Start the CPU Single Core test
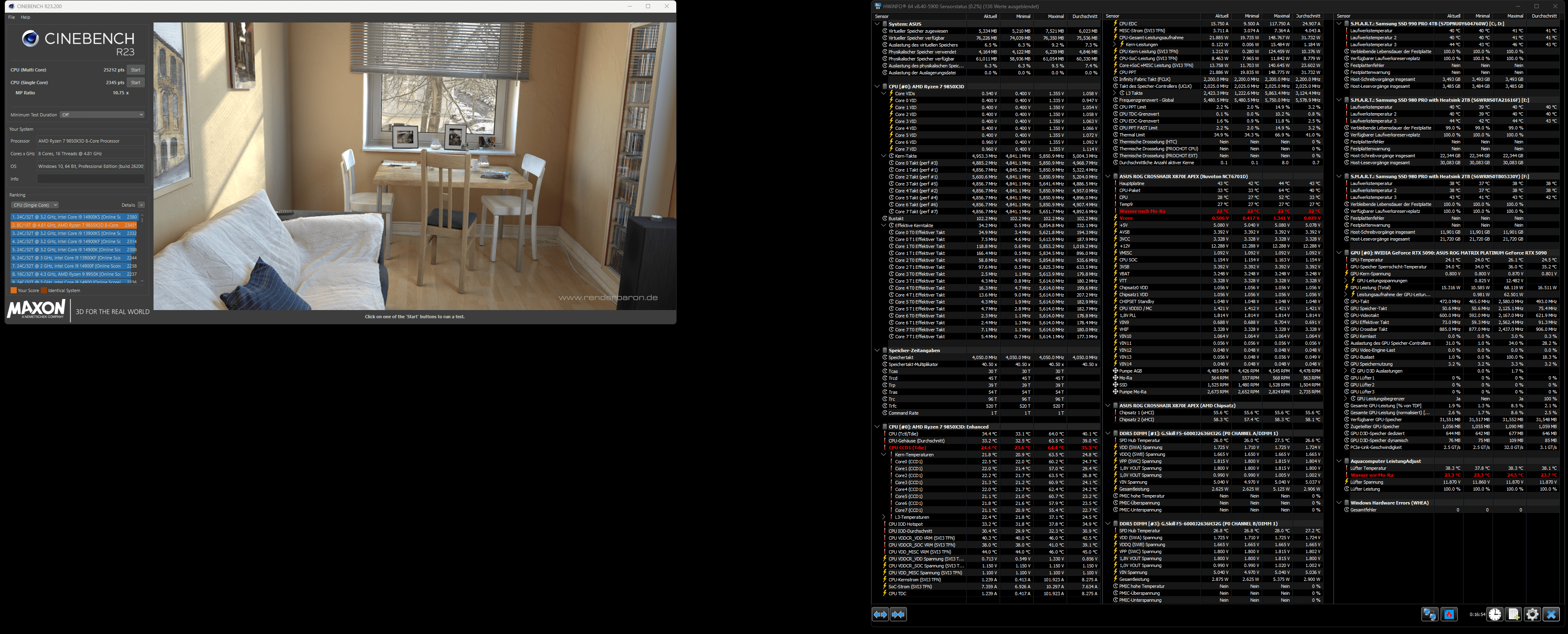Screen dimensions: 1568x634 [136, 82]
